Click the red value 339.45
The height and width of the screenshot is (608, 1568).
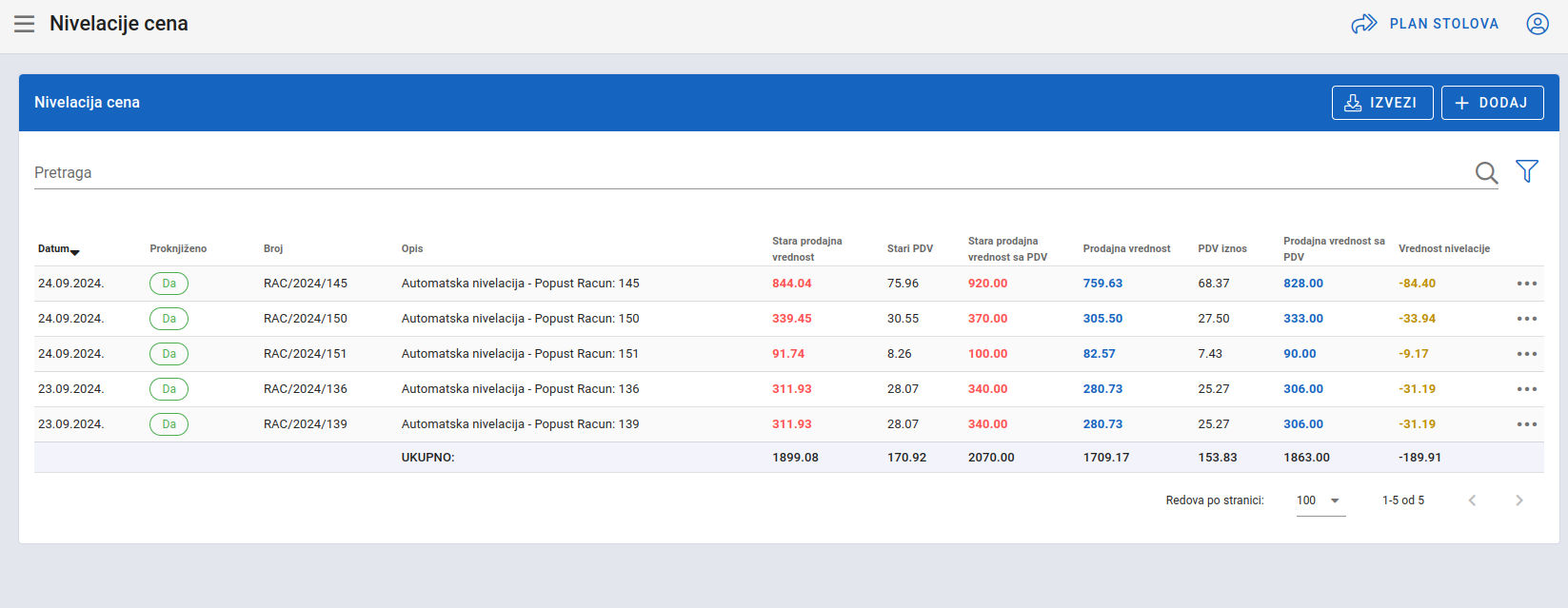(792, 319)
